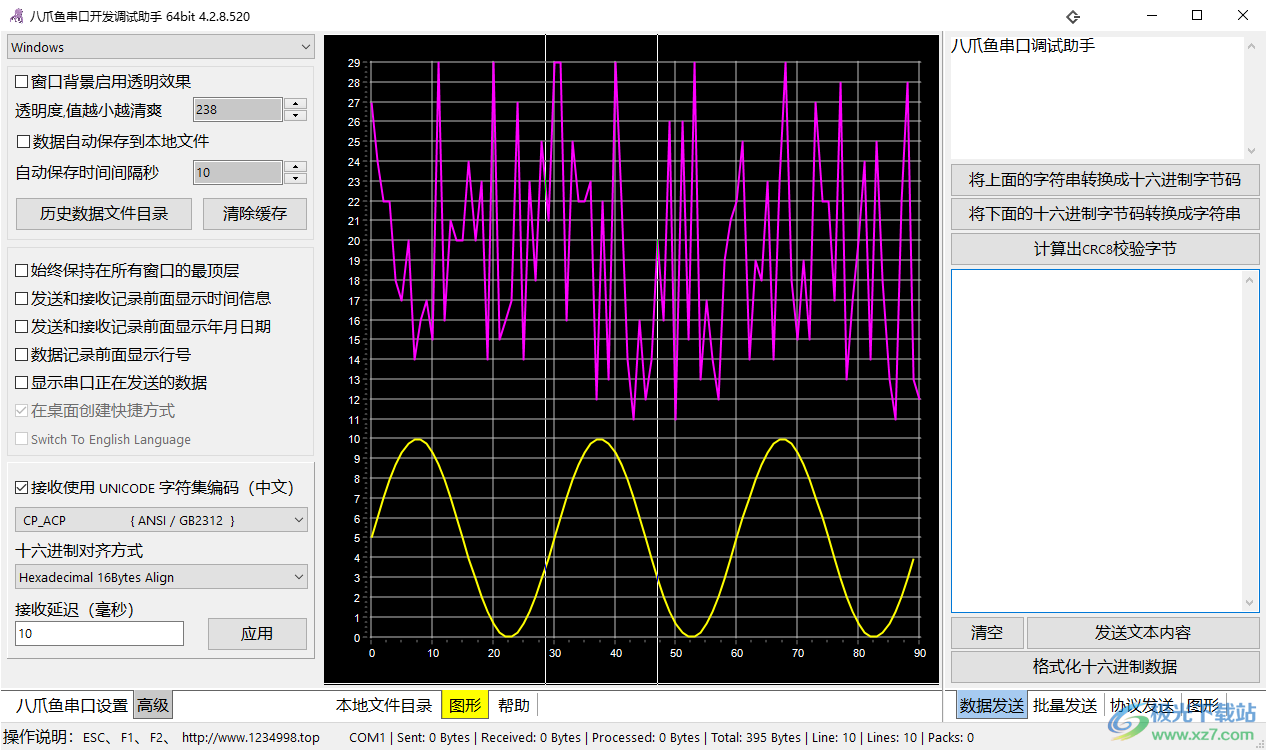Increase transparency value with up arrow

coord(295,103)
